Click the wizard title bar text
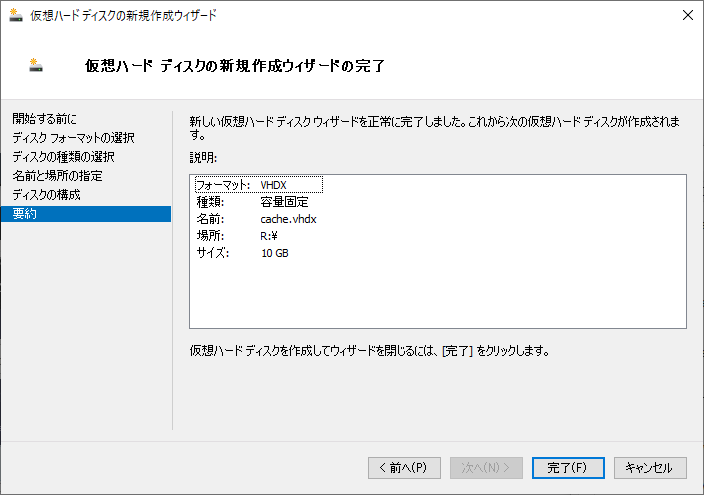The width and height of the screenshot is (704, 495). (123, 16)
